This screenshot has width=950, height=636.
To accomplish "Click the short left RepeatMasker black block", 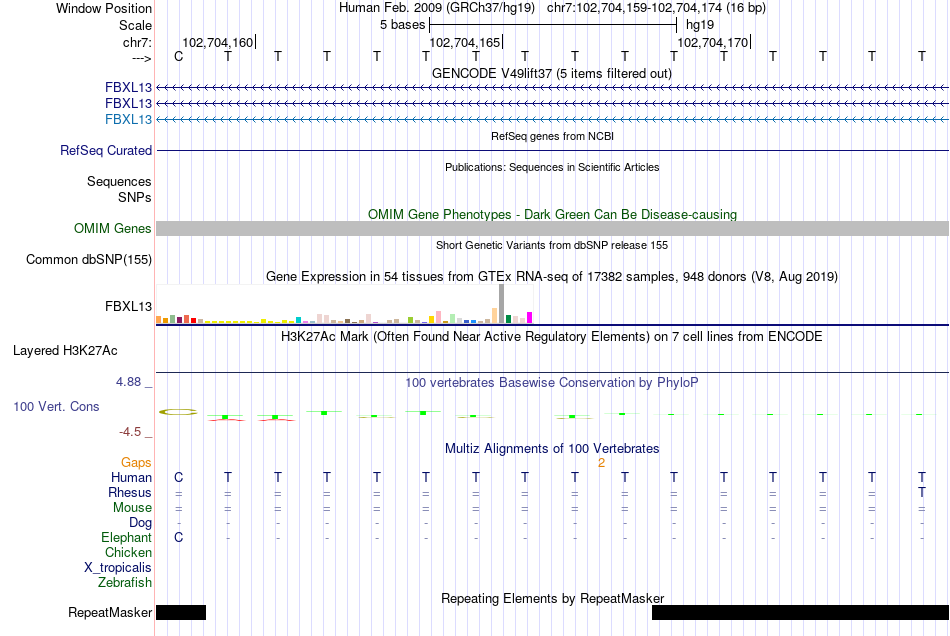I will [181, 612].
